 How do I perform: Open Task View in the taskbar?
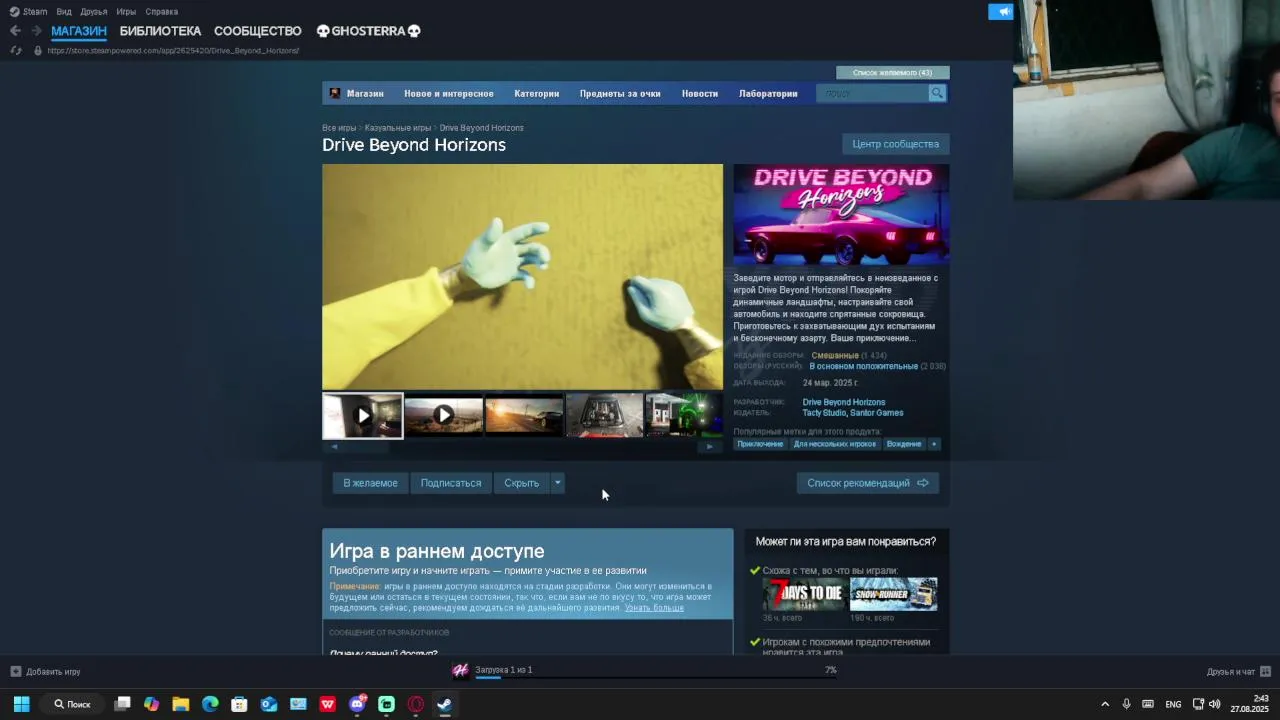122,704
